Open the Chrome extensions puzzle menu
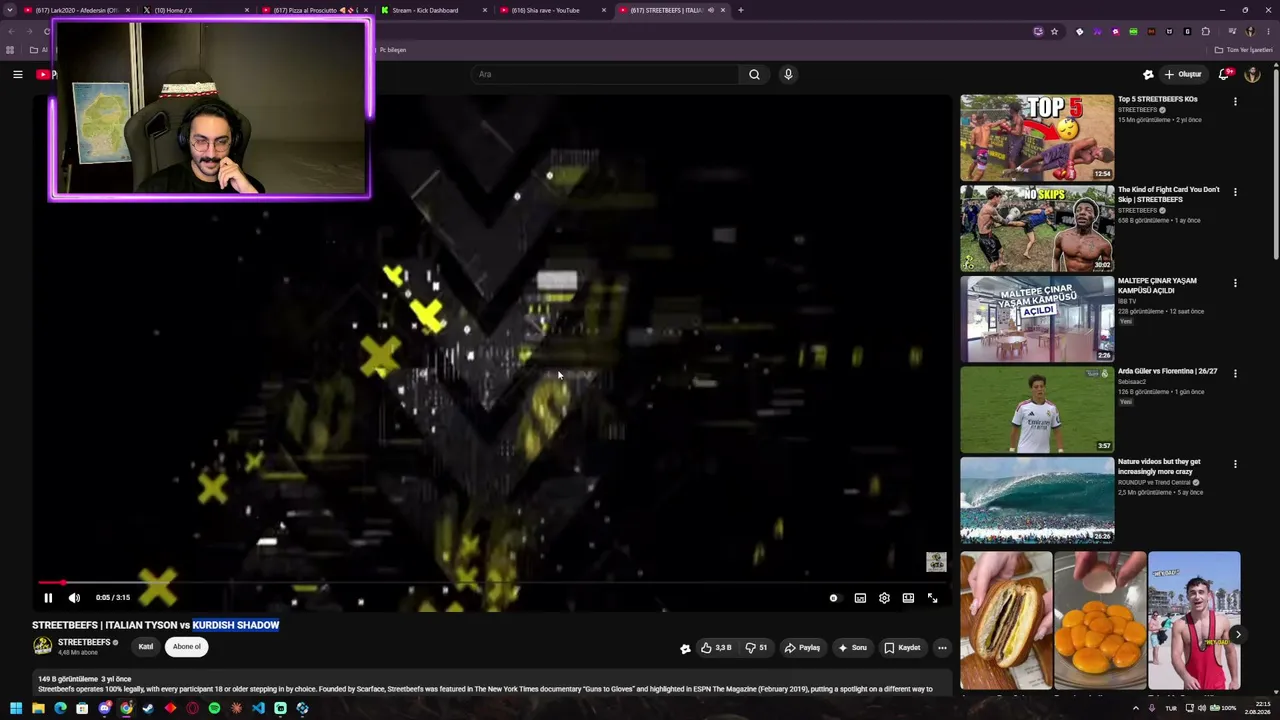Screen dimensions: 1280x720 coord(1206,32)
